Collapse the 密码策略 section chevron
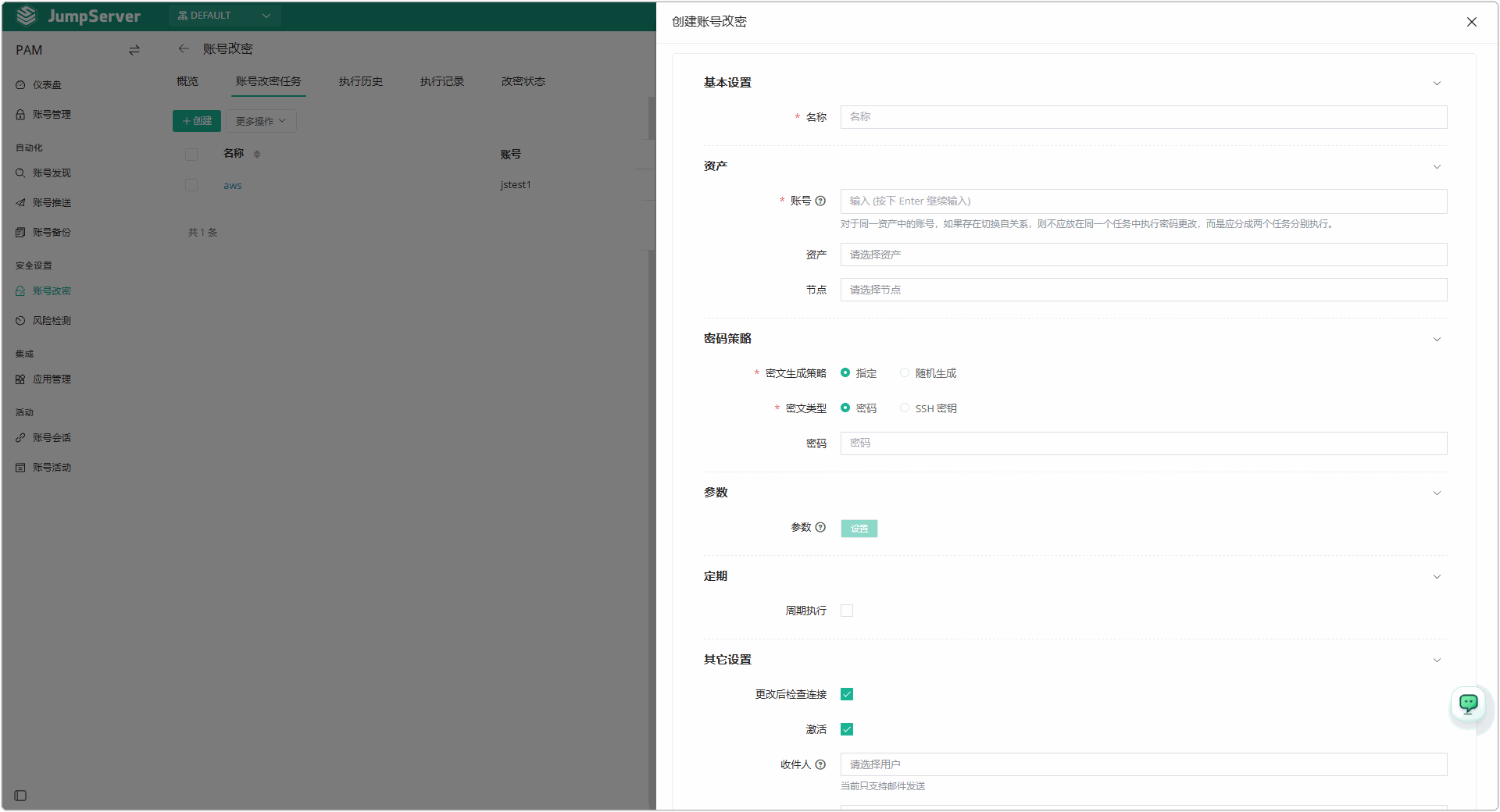The width and height of the screenshot is (1500, 812). (x=1437, y=340)
